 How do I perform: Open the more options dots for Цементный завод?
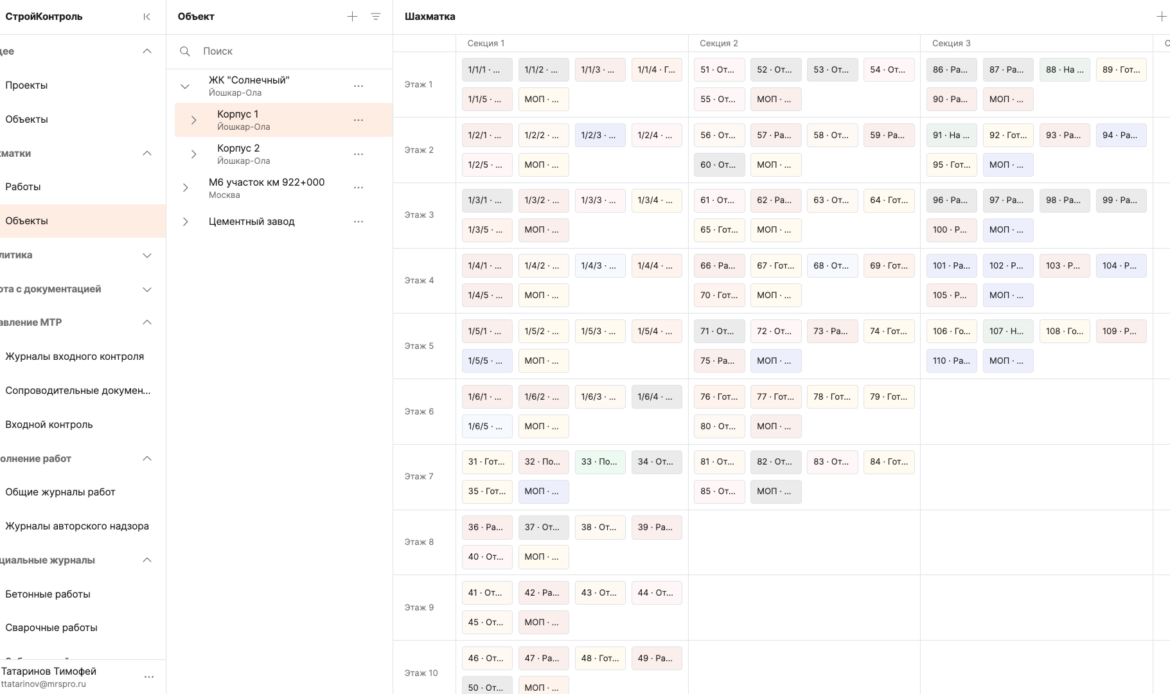click(x=358, y=222)
